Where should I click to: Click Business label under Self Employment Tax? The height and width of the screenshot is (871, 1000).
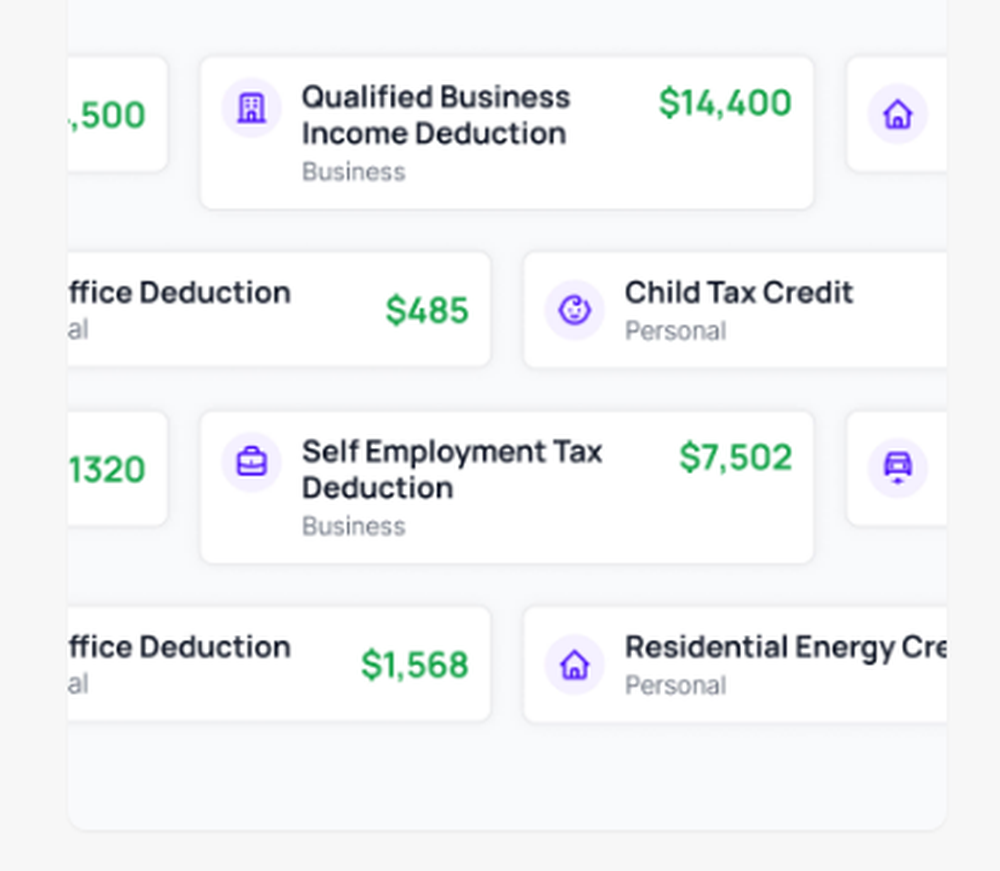click(353, 526)
